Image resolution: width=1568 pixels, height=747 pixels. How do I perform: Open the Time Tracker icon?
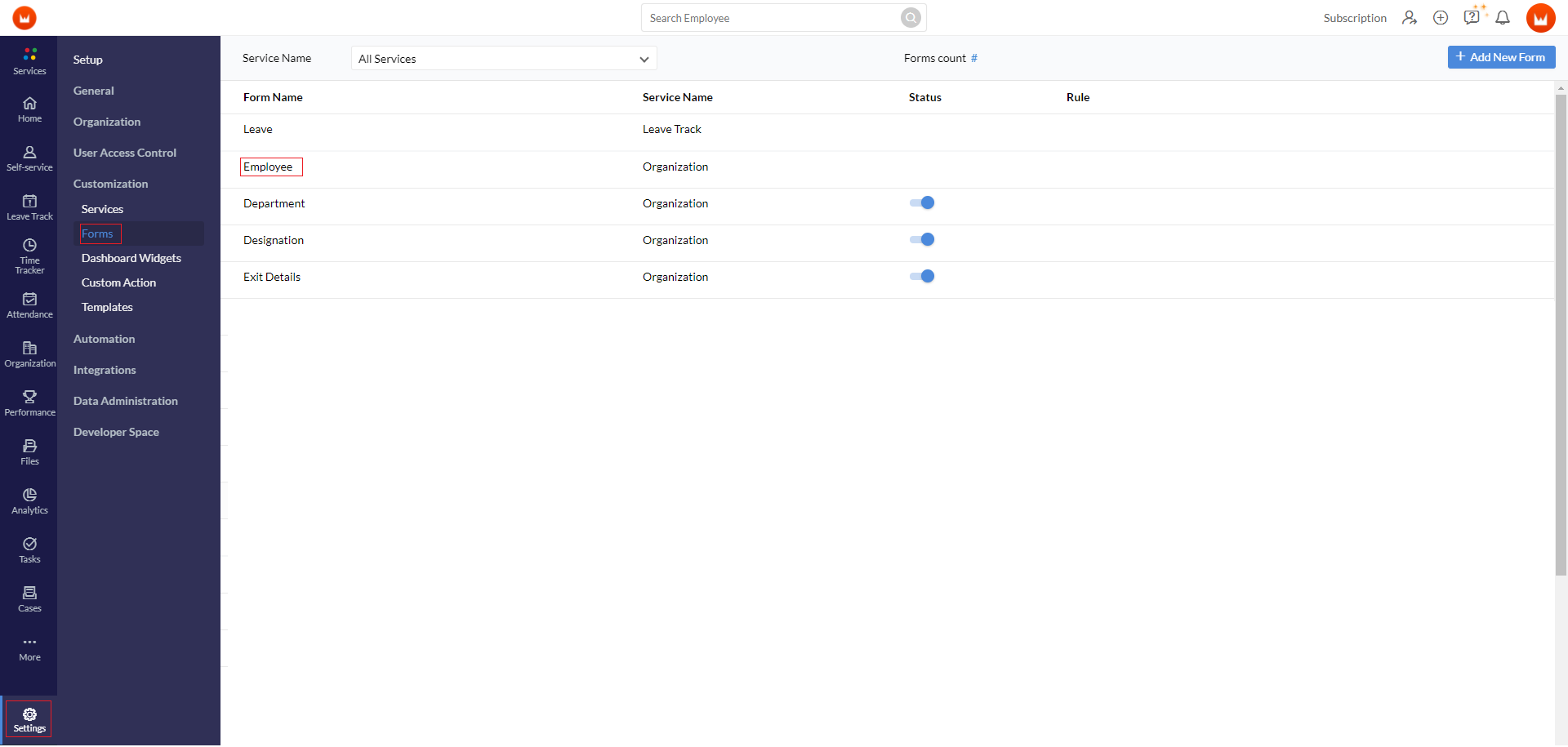point(29,254)
